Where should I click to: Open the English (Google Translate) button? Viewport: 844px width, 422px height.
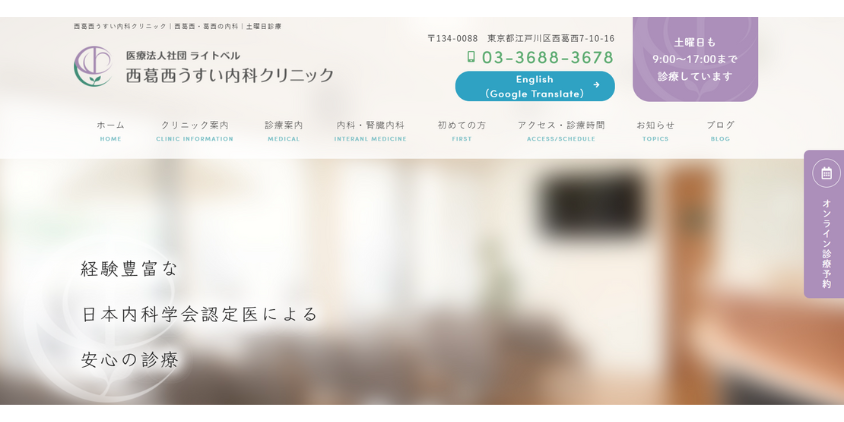pos(534,86)
